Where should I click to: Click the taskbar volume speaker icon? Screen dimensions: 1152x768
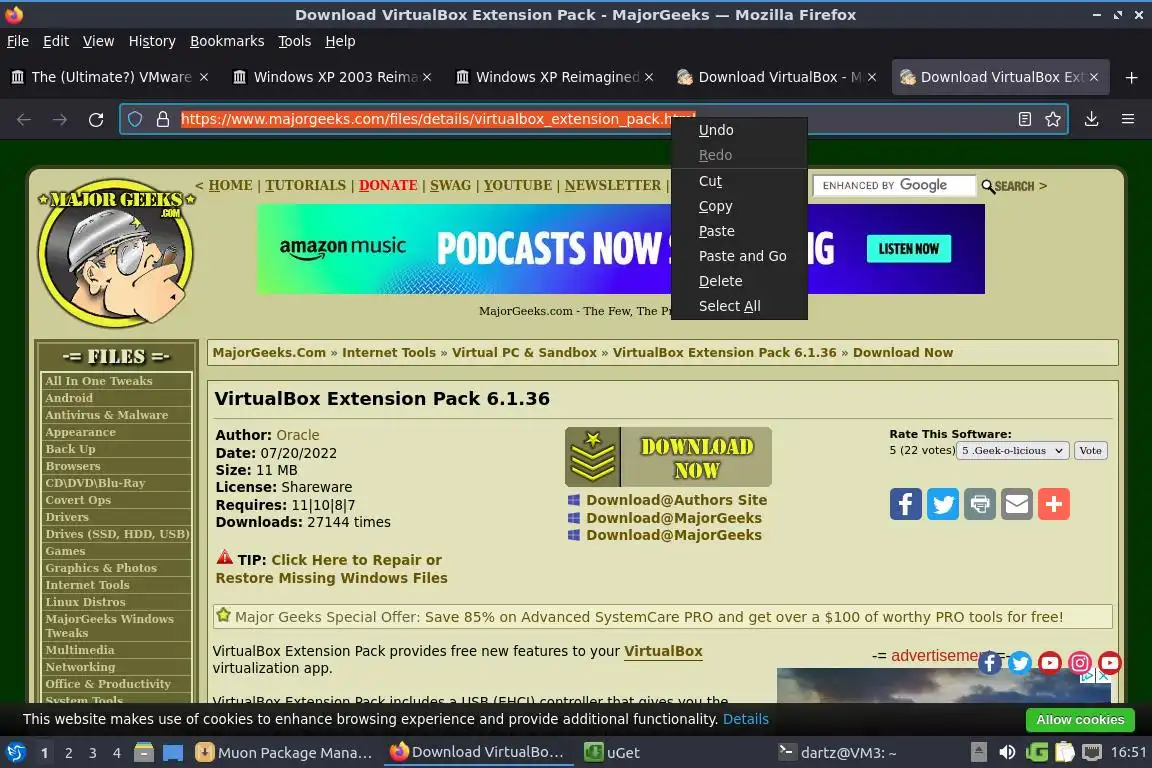pos(1007,752)
